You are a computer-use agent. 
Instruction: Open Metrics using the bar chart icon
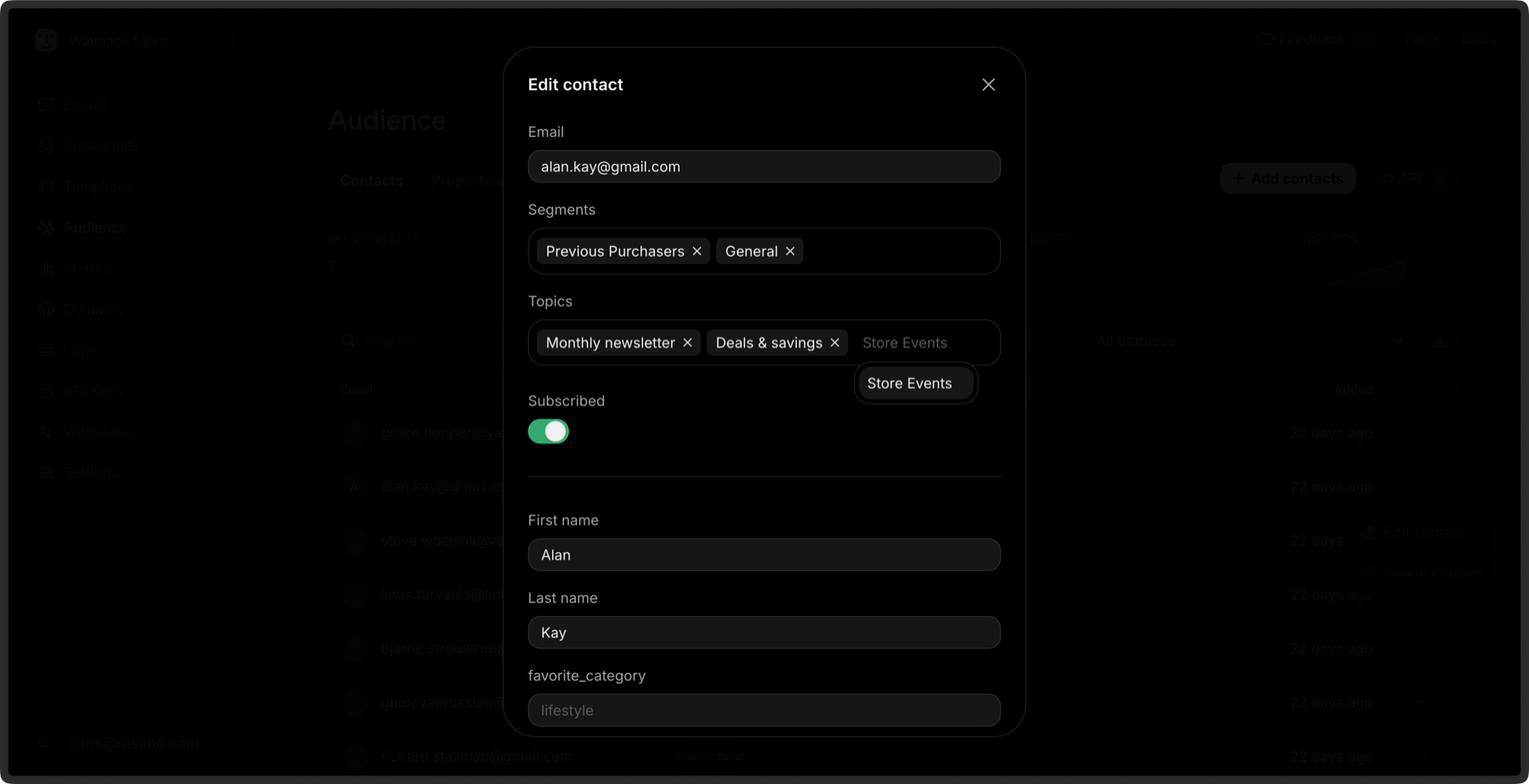[x=46, y=268]
